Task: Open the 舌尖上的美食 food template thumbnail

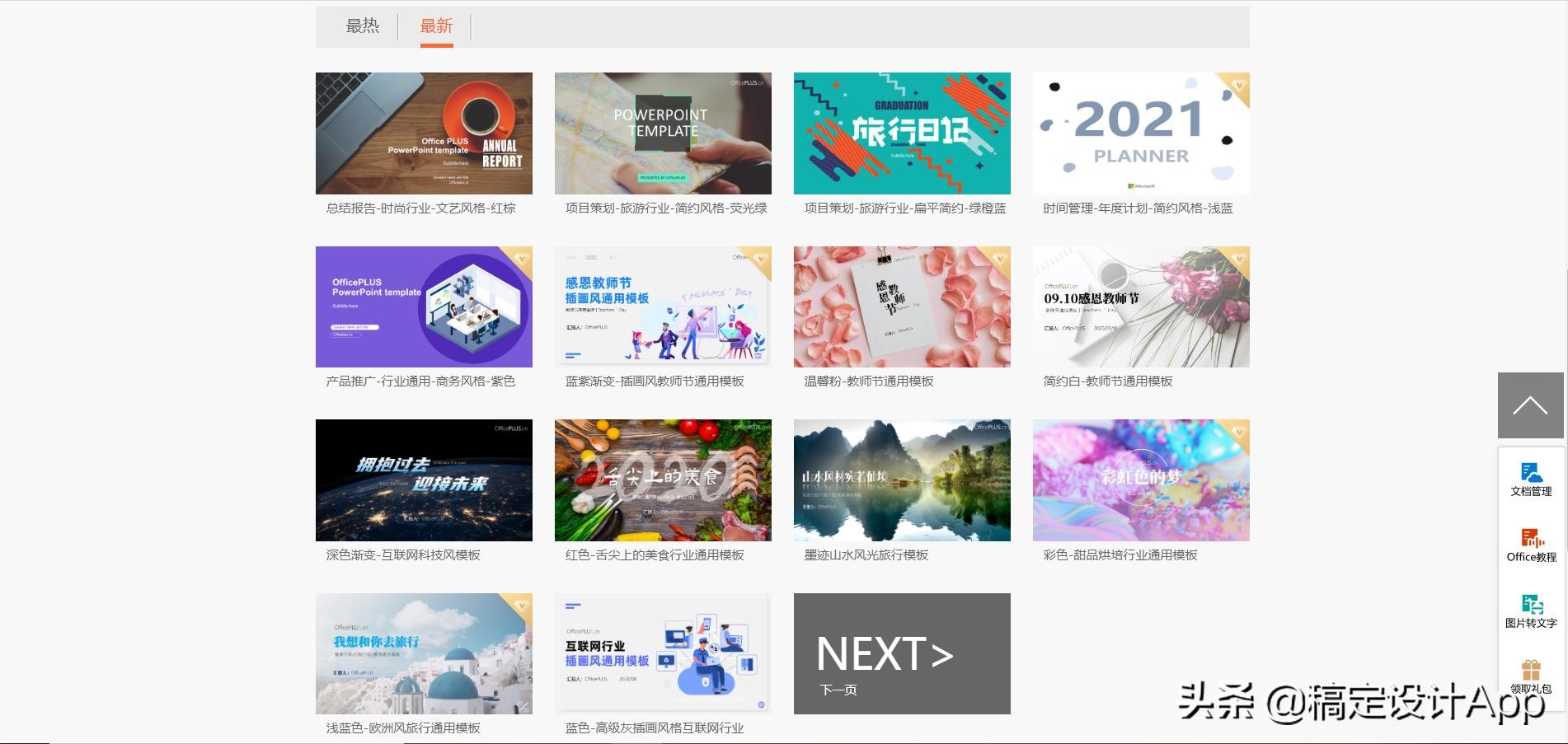Action: pos(662,480)
